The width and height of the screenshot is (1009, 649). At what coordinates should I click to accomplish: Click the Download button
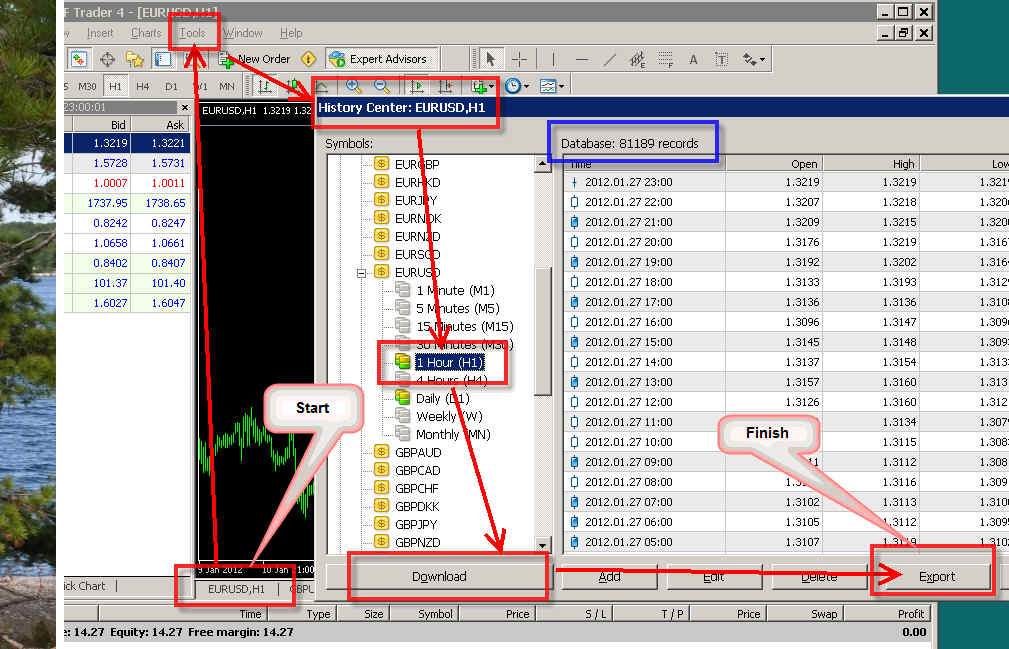[x=439, y=576]
